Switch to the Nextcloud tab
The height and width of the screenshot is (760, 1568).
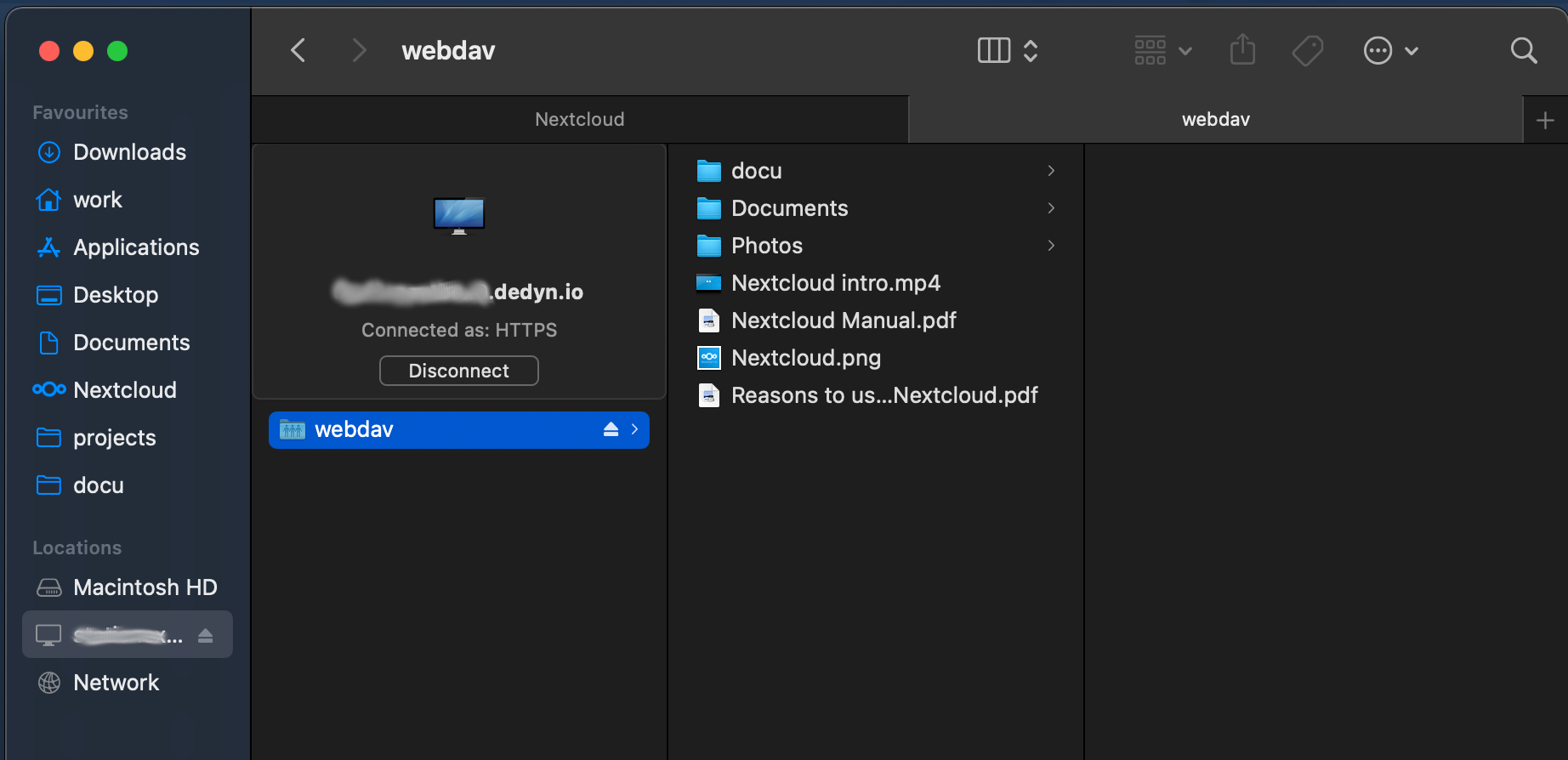pos(580,120)
